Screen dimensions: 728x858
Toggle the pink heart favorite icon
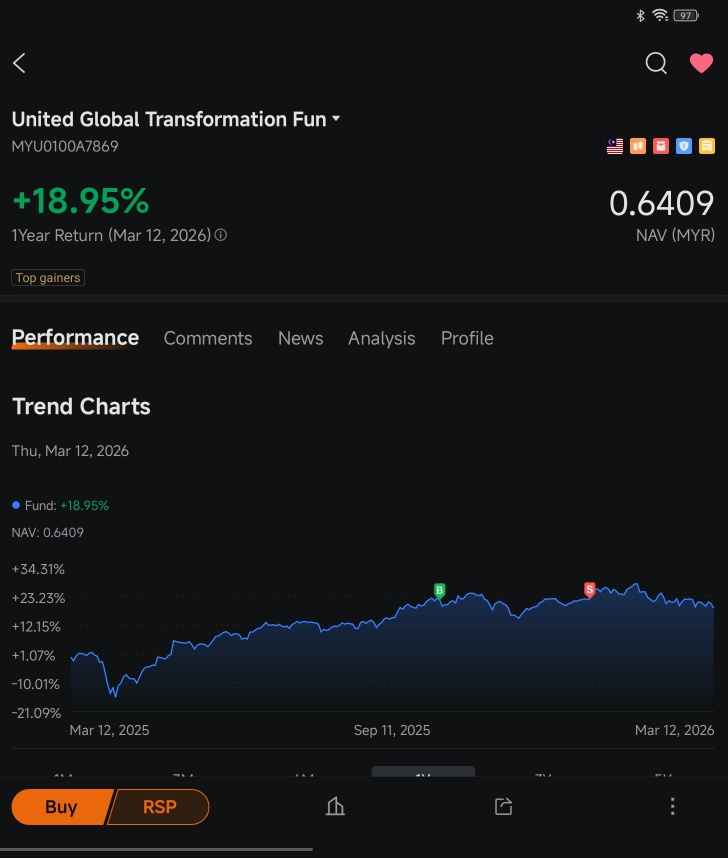point(701,63)
